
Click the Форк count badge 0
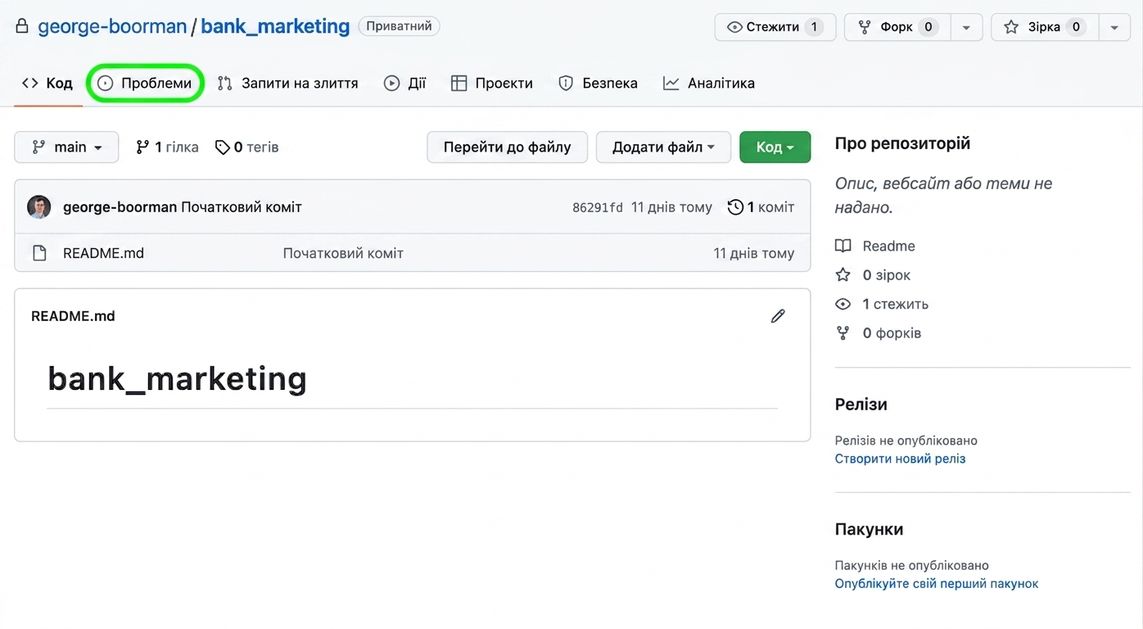[928, 27]
